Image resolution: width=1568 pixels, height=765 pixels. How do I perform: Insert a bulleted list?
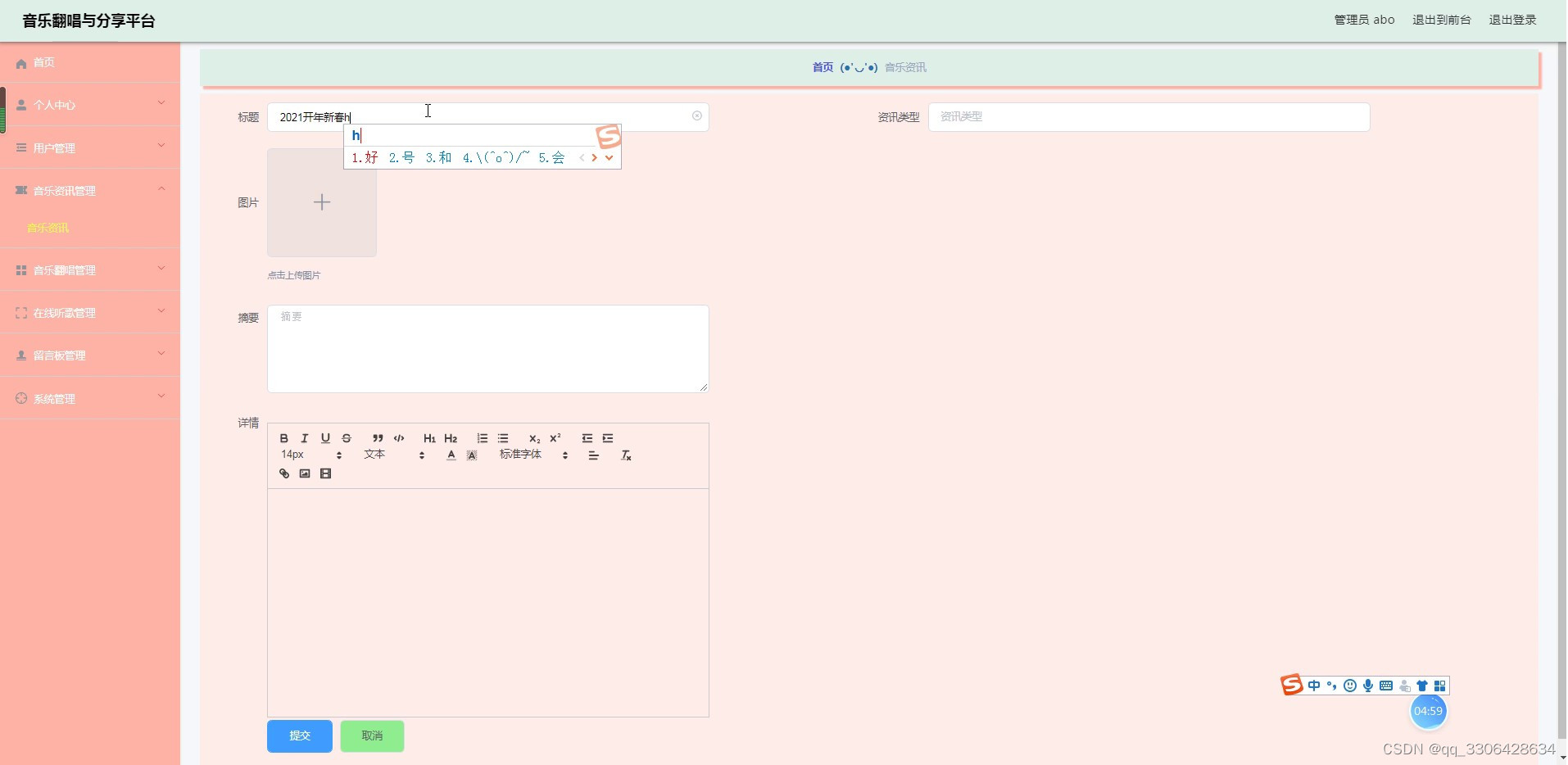(x=503, y=438)
